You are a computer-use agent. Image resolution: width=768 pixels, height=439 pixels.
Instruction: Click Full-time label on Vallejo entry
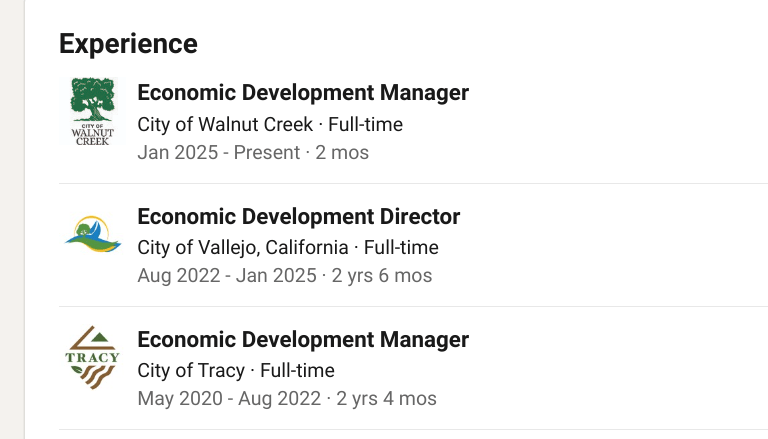point(401,247)
